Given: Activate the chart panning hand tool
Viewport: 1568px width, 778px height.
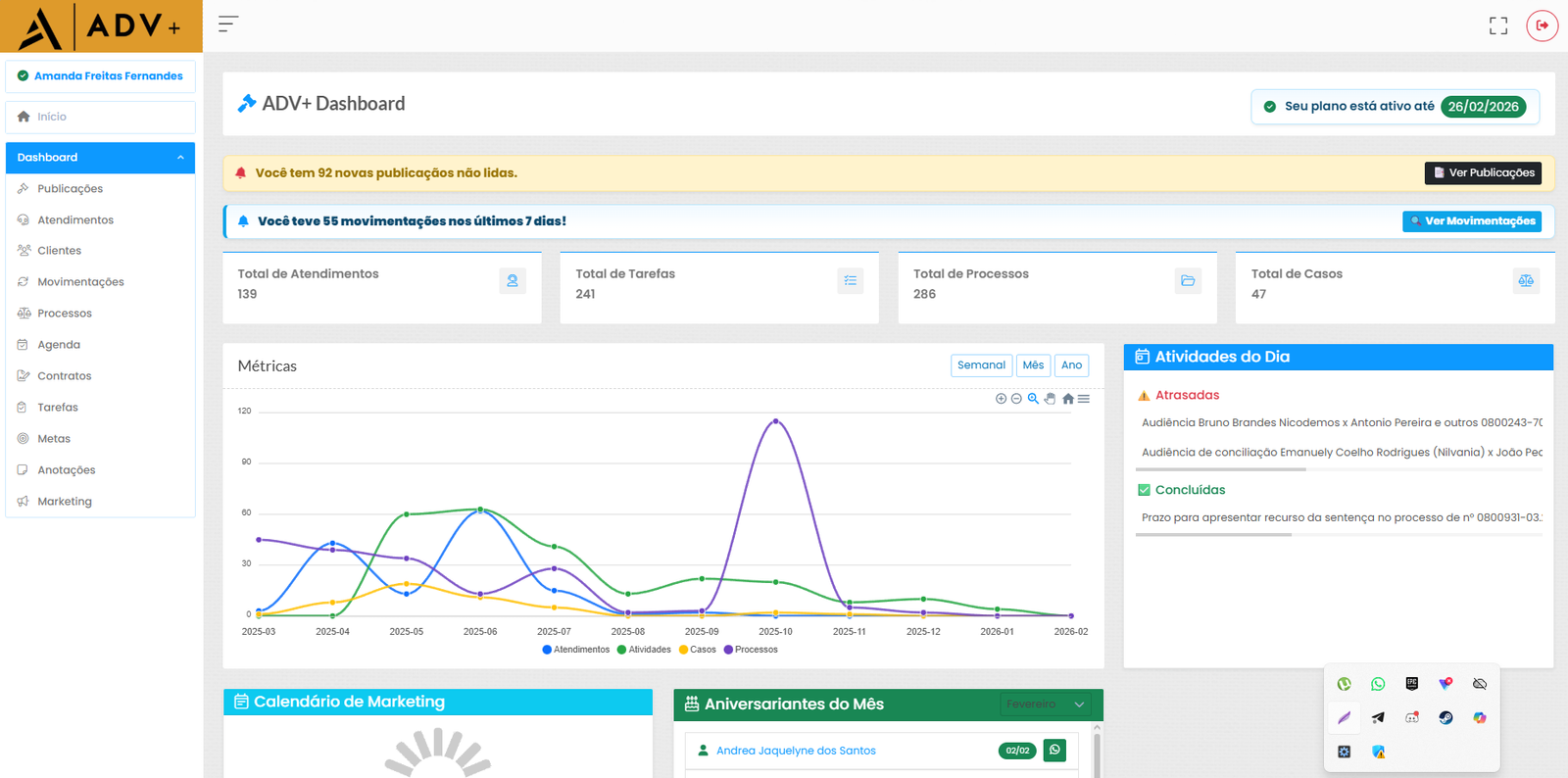Looking at the screenshot, I should coord(1050,399).
